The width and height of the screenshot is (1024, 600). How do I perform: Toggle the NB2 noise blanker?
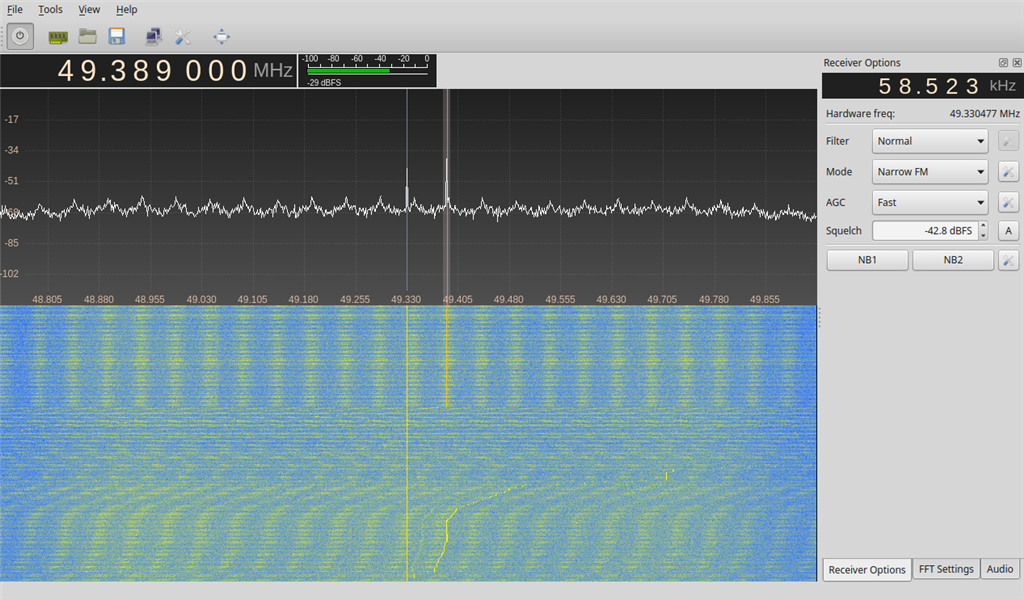click(x=952, y=260)
